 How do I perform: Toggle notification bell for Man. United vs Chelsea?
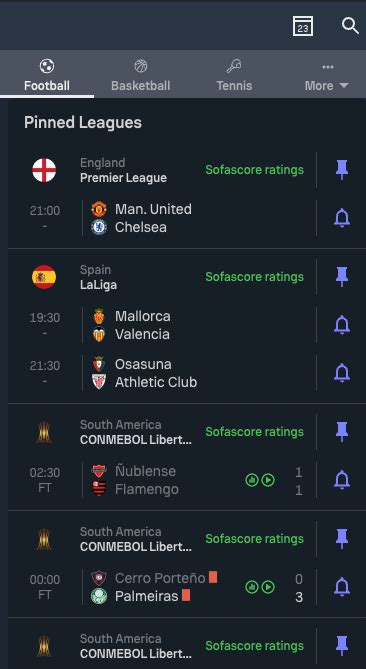pyautogui.click(x=342, y=218)
